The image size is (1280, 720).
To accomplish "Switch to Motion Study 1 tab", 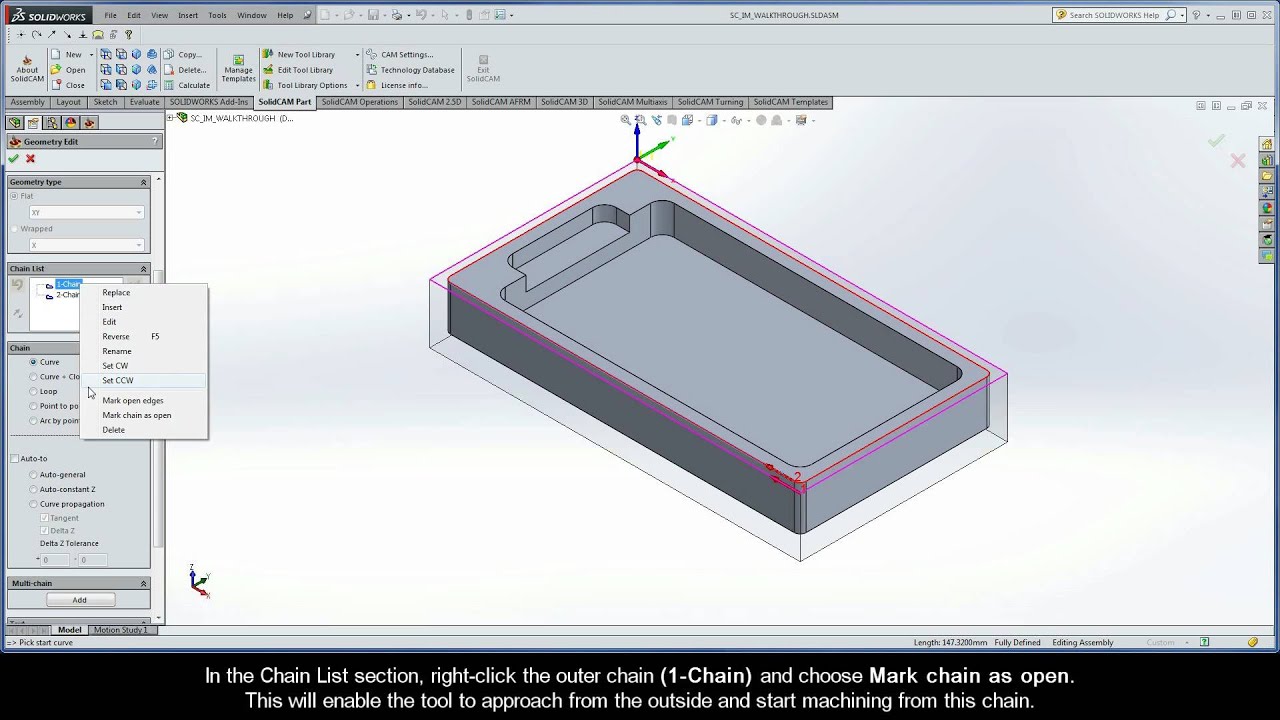I will pyautogui.click(x=120, y=630).
